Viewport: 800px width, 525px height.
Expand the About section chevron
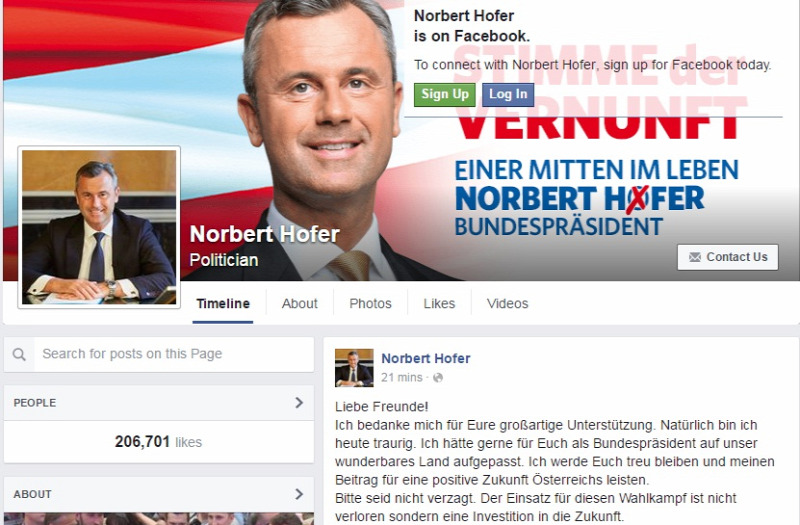pyautogui.click(x=299, y=494)
